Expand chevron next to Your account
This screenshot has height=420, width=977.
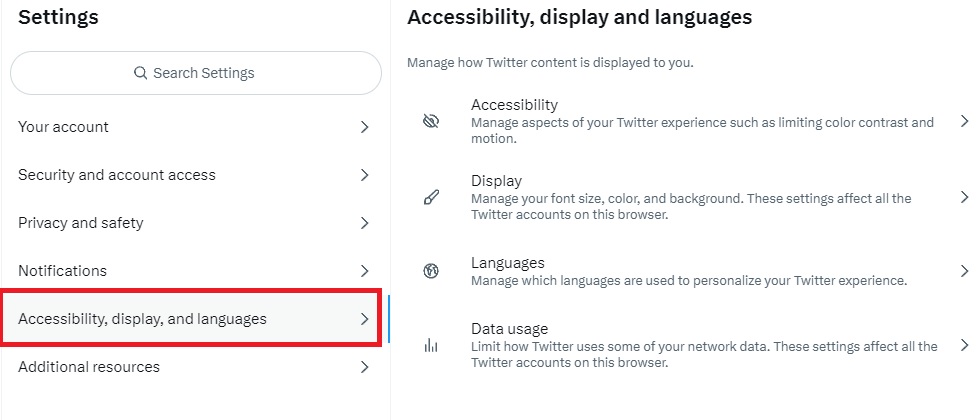[x=365, y=127]
